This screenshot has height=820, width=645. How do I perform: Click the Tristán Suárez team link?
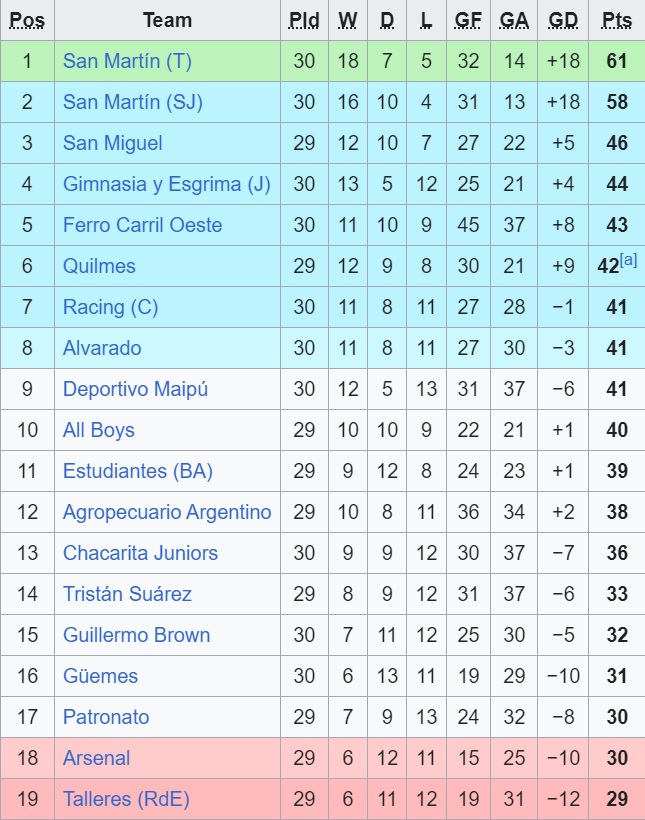(127, 594)
